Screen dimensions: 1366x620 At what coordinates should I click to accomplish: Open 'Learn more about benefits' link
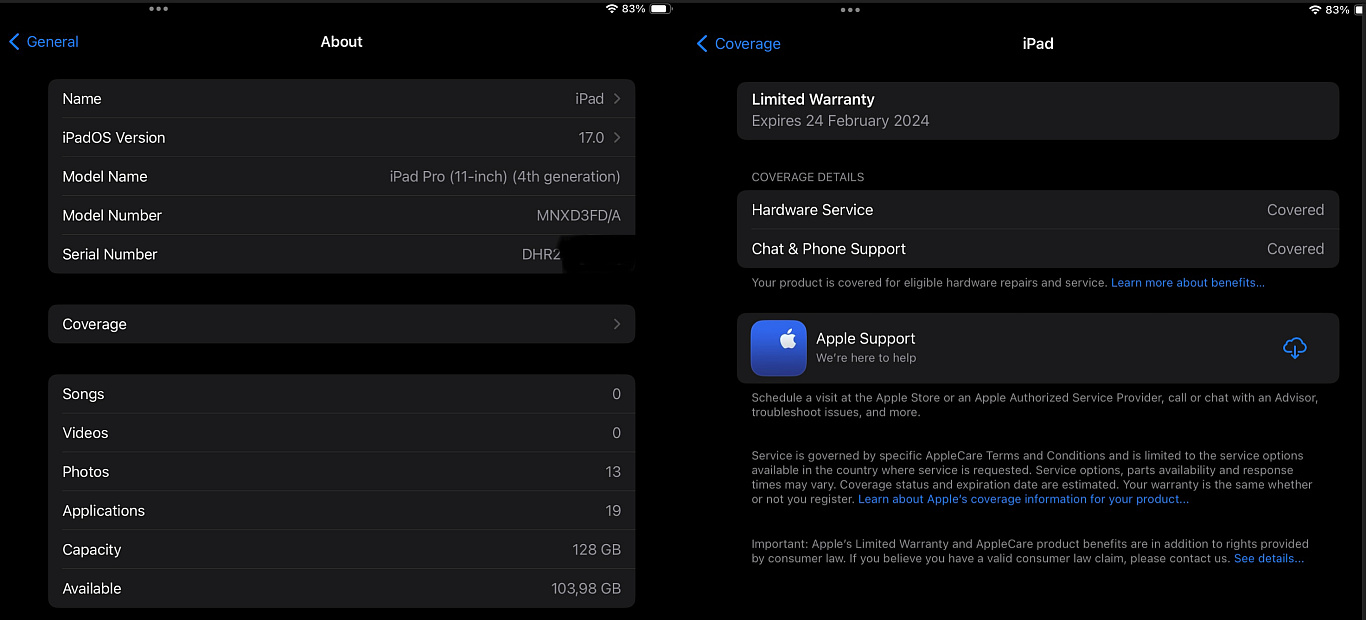[1187, 283]
